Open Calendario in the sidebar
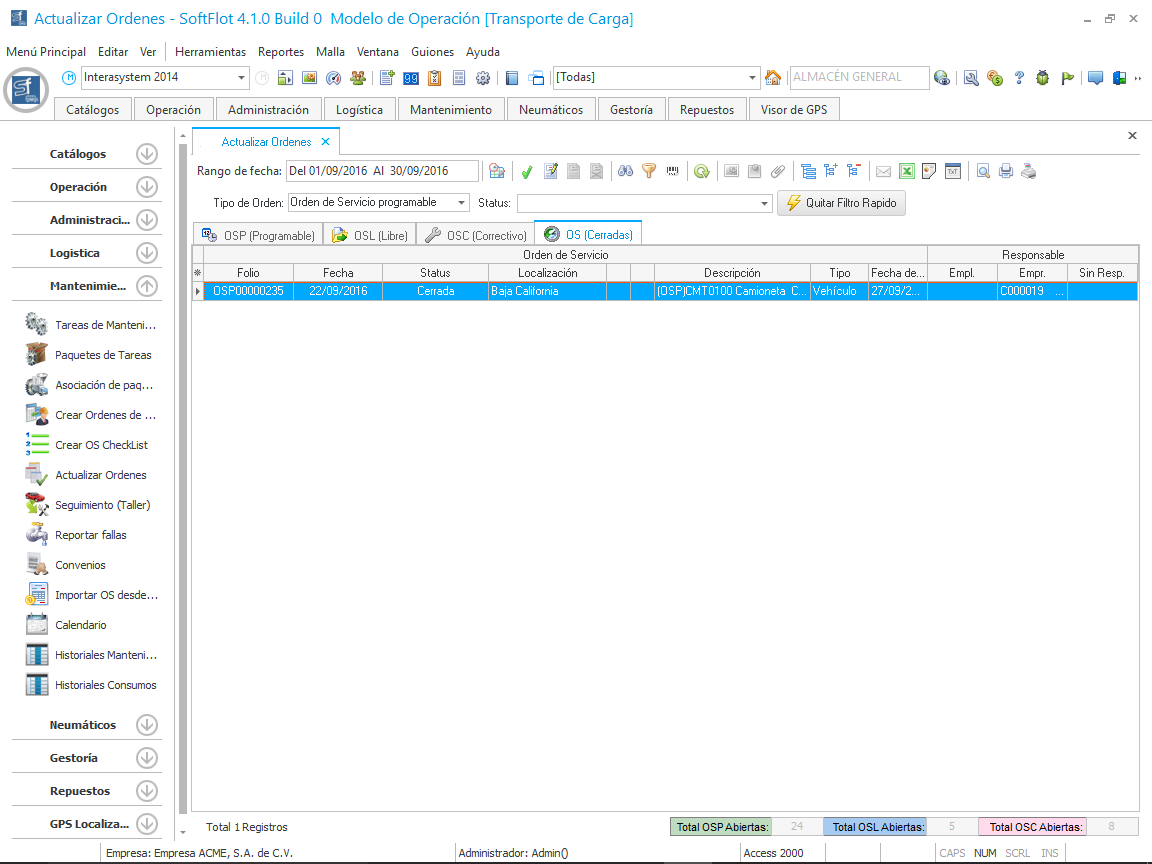This screenshot has width=1152, height=864. click(x=80, y=625)
